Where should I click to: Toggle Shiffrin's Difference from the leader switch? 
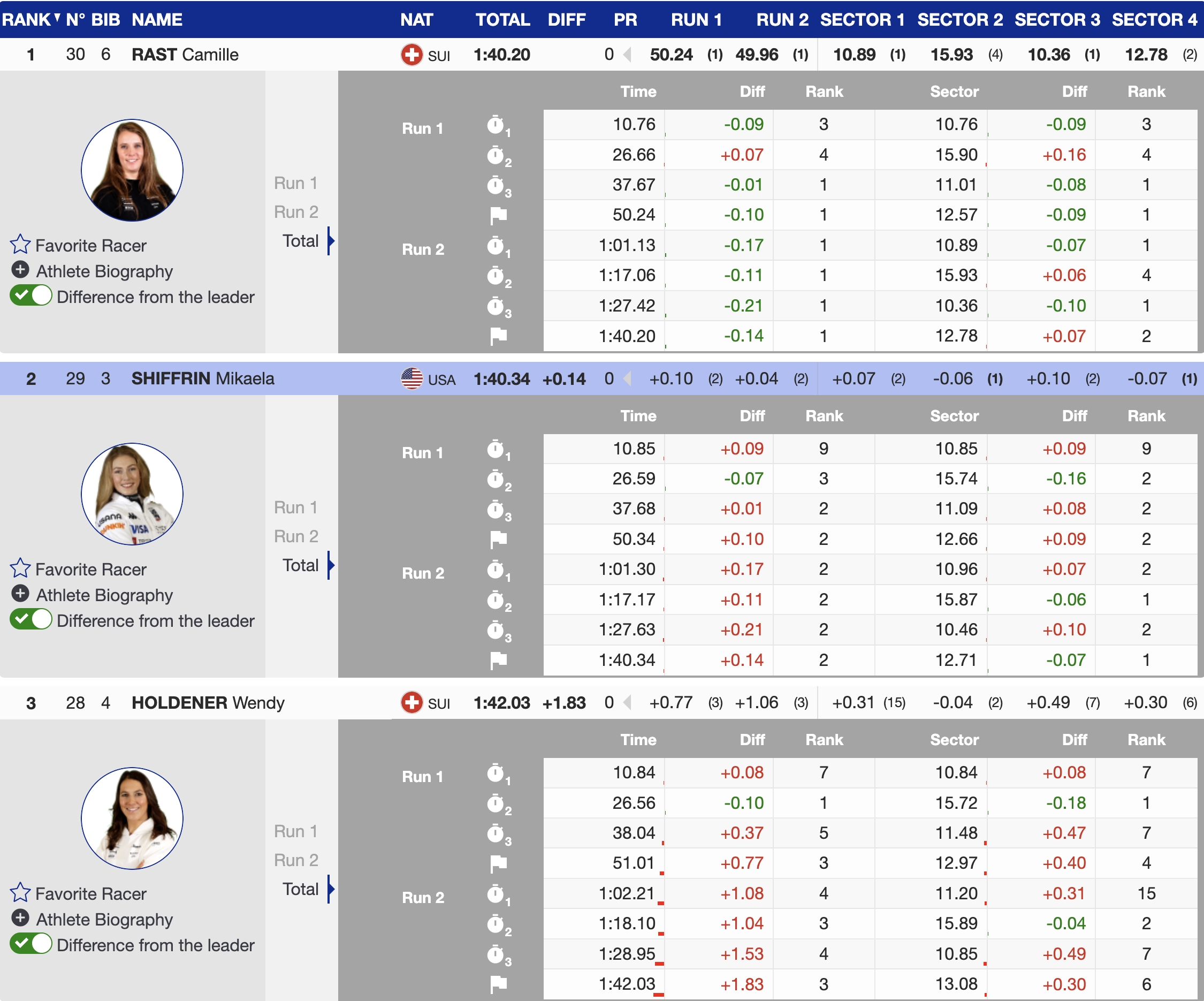31,620
